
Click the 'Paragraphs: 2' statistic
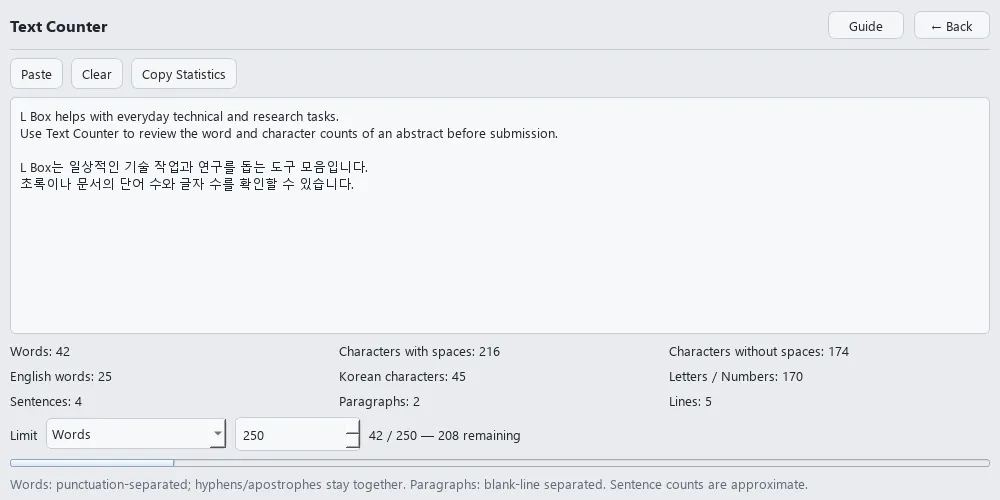coord(379,402)
